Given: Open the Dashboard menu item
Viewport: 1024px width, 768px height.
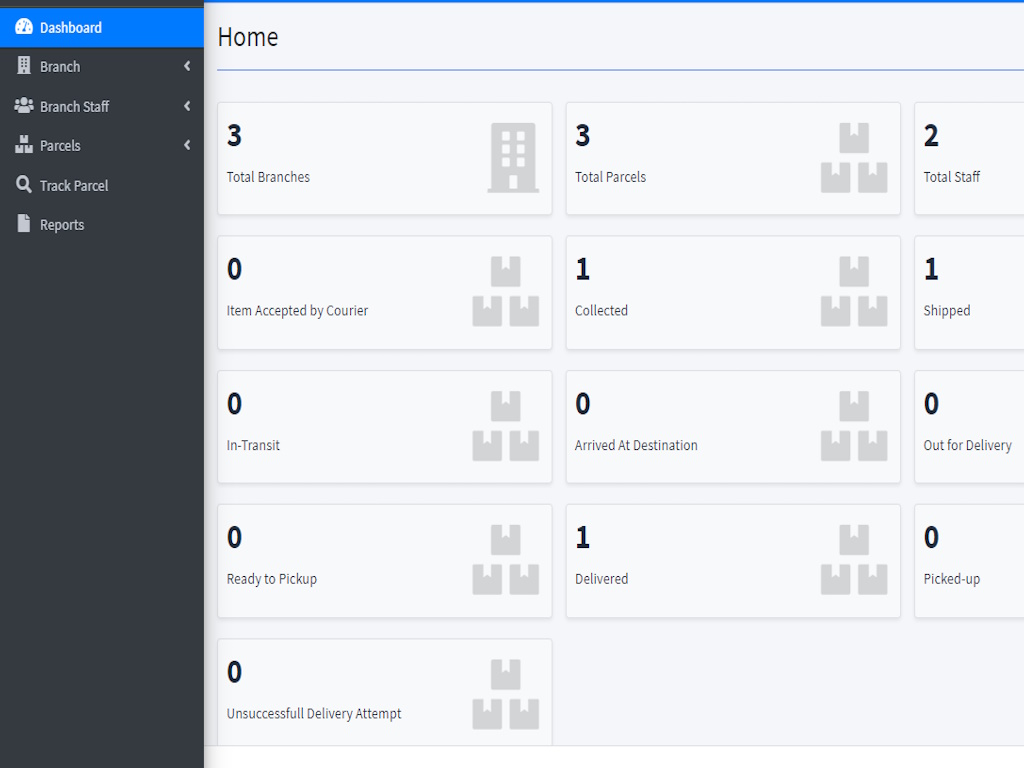Looking at the screenshot, I should click(x=71, y=28).
